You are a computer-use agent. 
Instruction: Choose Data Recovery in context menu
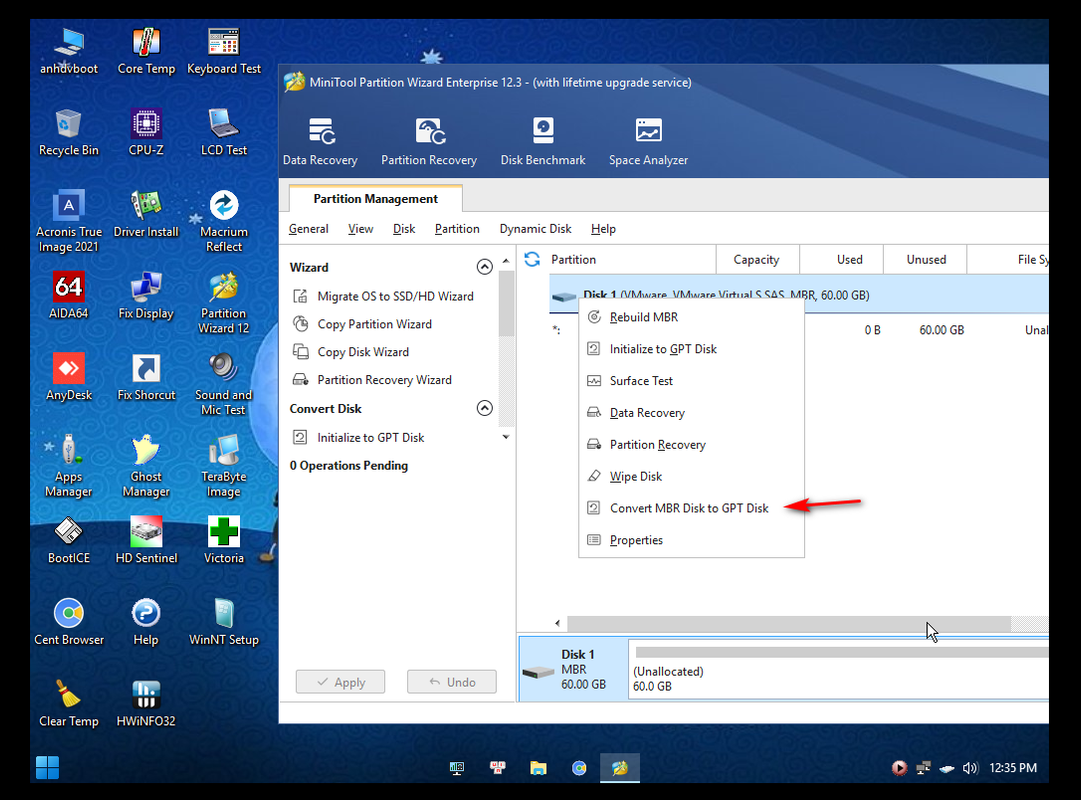coord(691,412)
